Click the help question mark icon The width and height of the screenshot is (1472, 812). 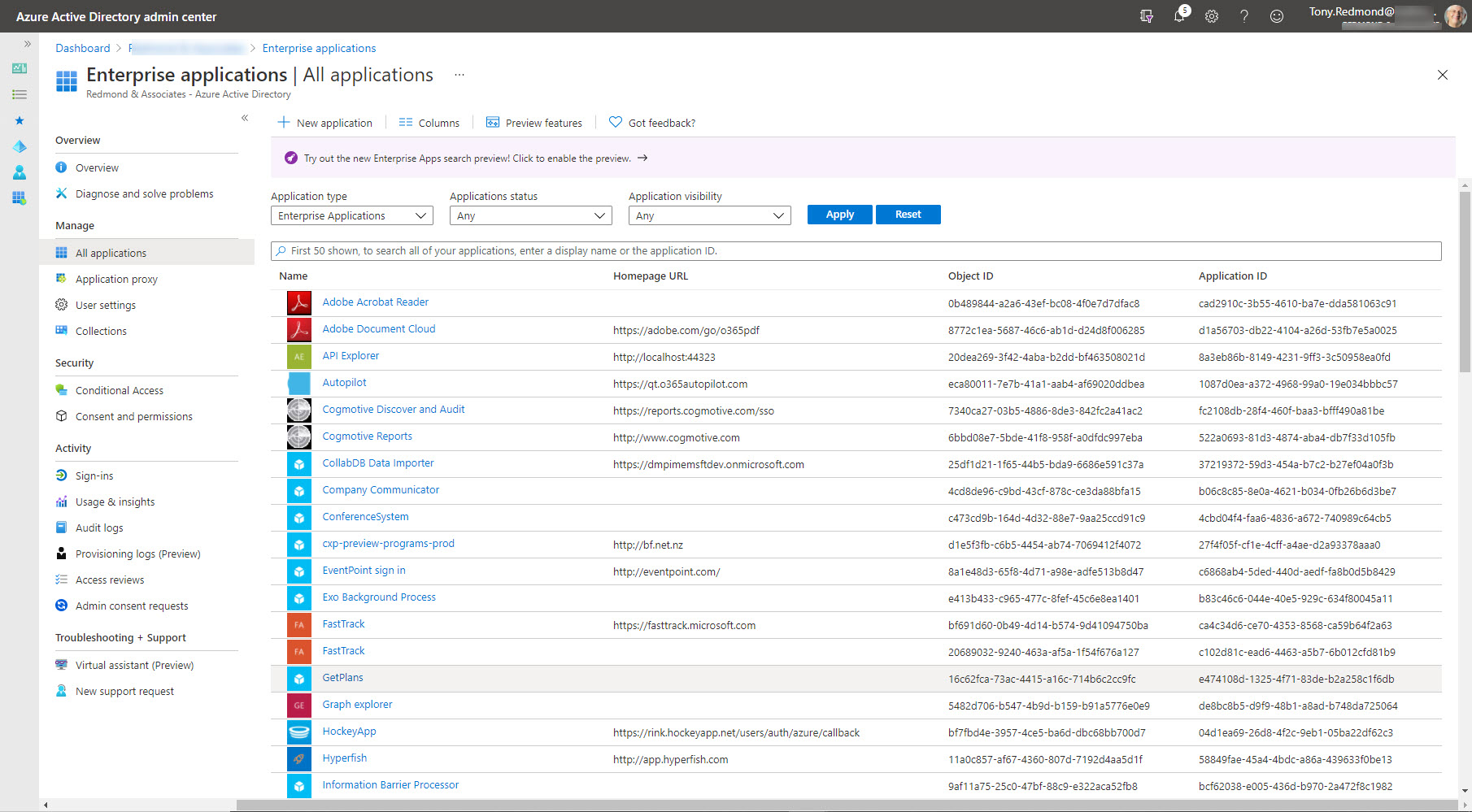(1244, 16)
